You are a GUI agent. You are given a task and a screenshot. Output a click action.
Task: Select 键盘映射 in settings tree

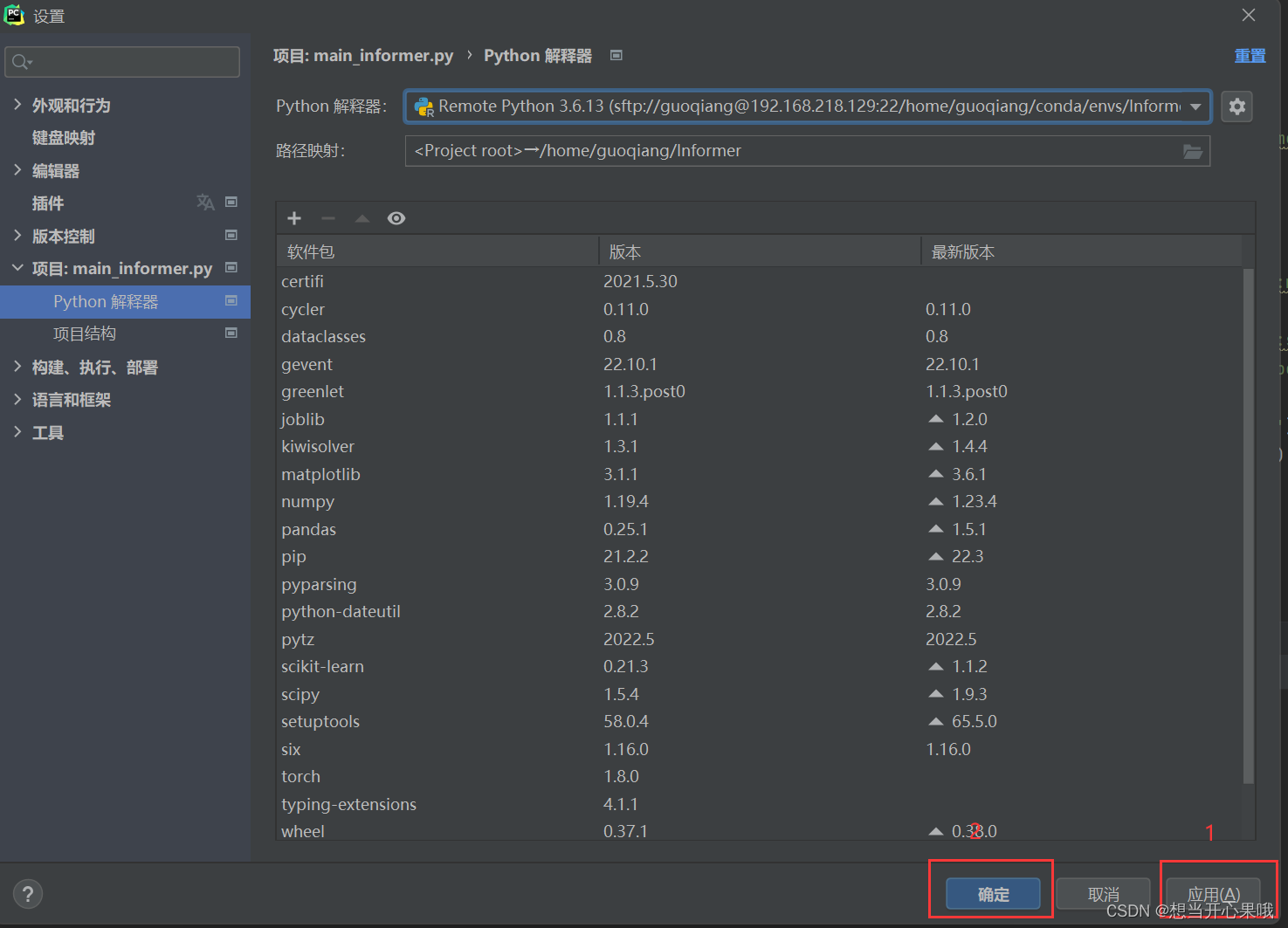(64, 138)
